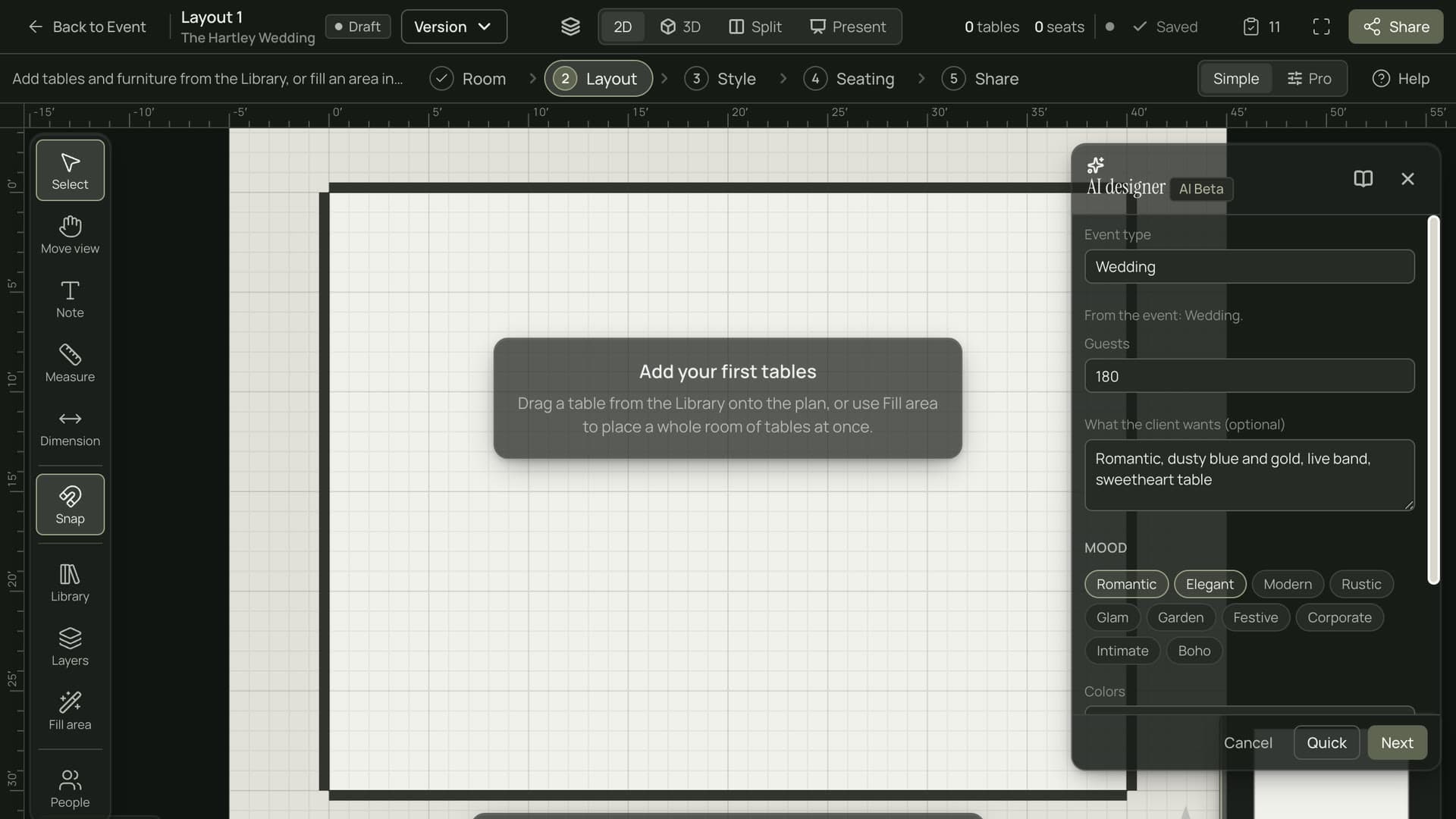Close the AI designer panel
The image size is (1456, 819).
[1407, 179]
